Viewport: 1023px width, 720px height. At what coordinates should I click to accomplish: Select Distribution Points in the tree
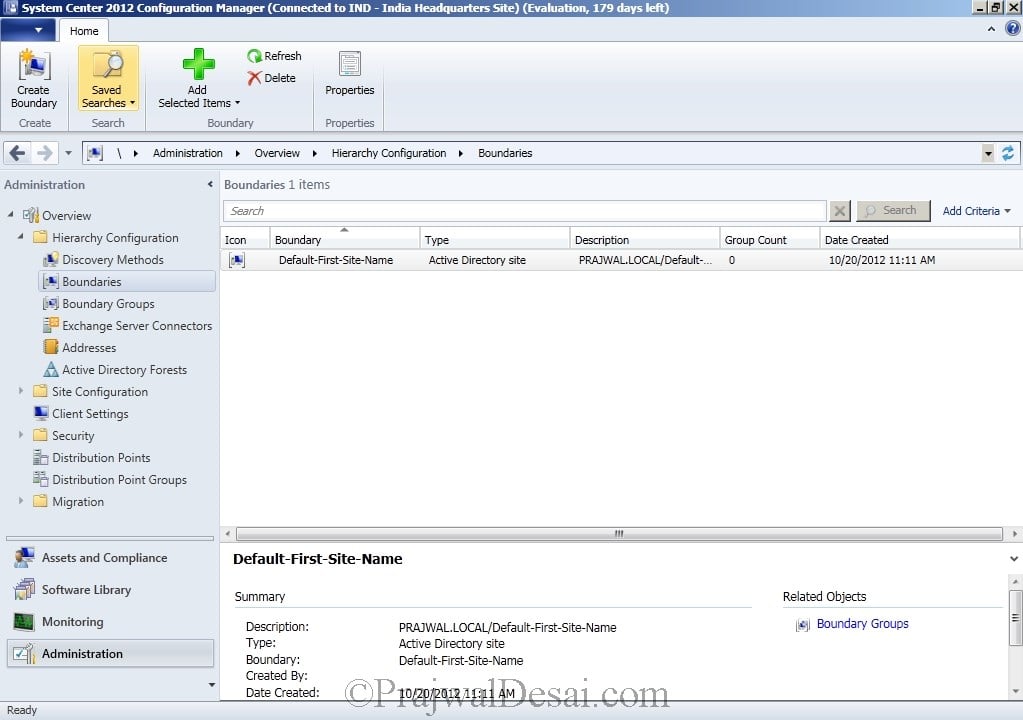pyautogui.click(x=101, y=458)
